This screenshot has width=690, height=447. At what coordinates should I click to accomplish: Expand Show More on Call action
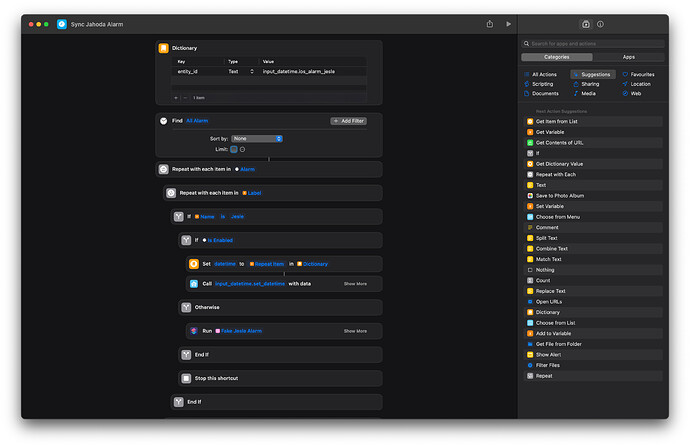355,284
